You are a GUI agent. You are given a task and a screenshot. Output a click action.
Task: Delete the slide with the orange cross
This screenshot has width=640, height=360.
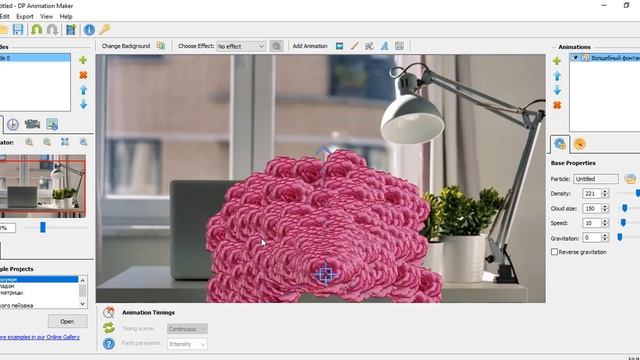[x=83, y=75]
